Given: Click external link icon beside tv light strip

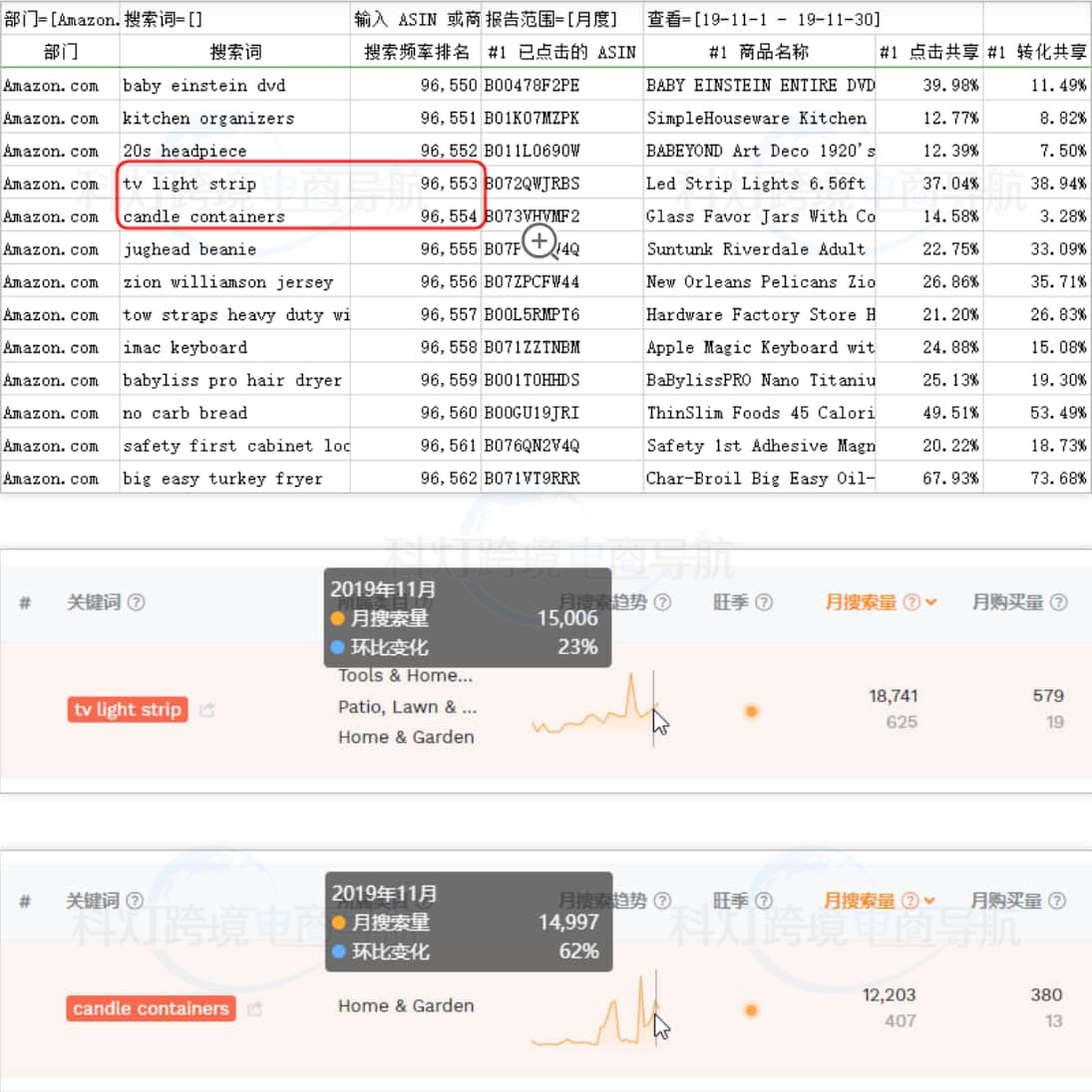Looking at the screenshot, I should pos(207,710).
